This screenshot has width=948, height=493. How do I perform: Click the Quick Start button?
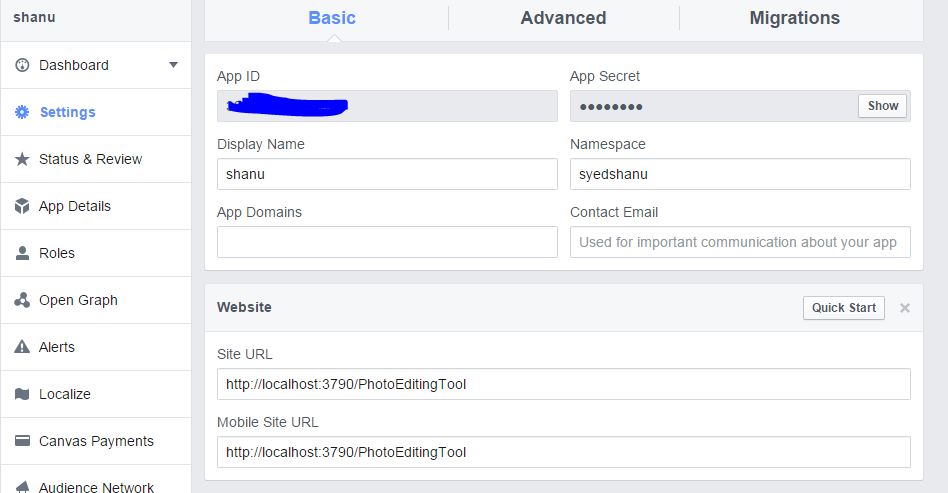tap(843, 308)
